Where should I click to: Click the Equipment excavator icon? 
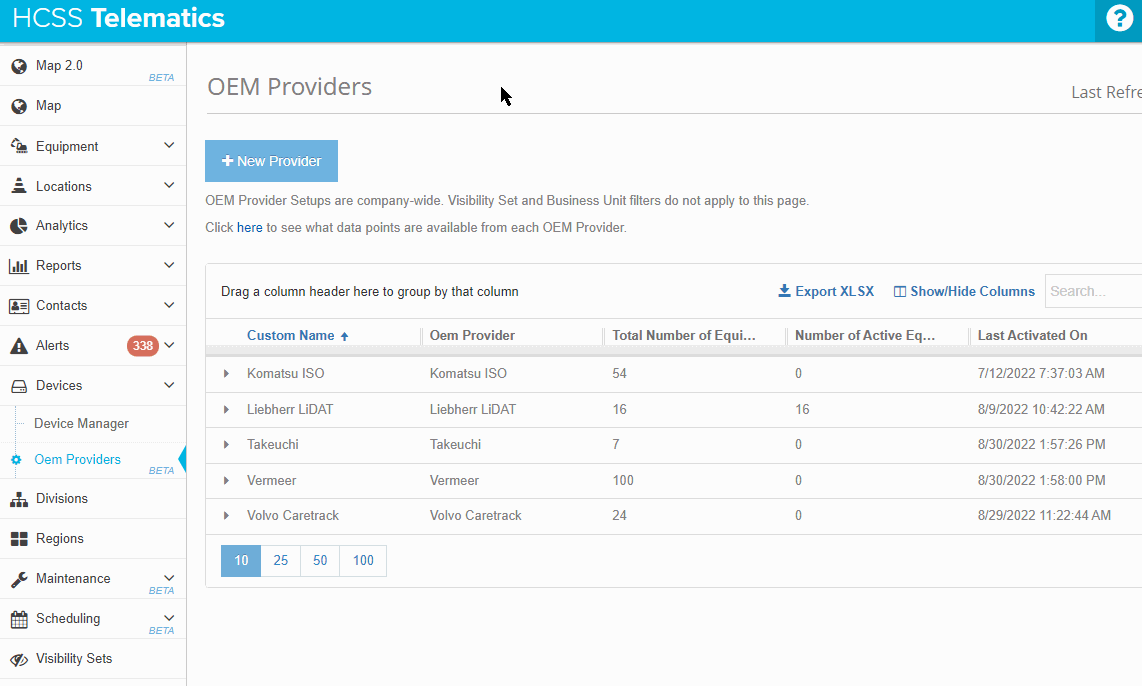click(x=19, y=147)
